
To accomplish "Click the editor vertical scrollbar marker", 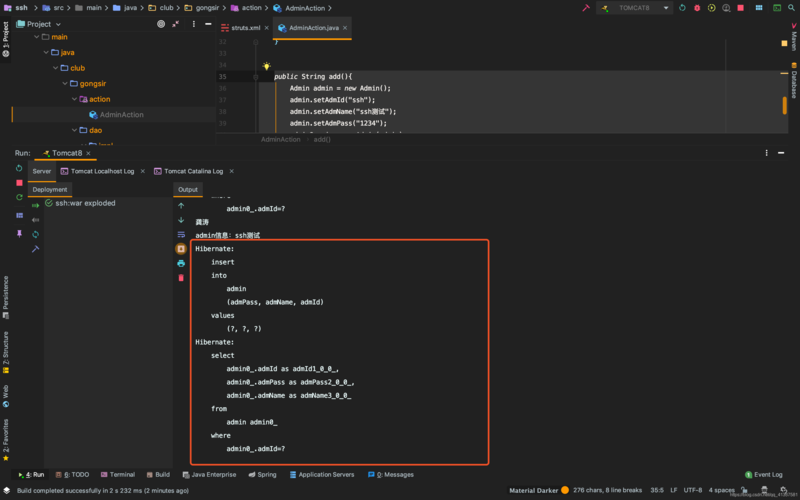I will click(785, 106).
